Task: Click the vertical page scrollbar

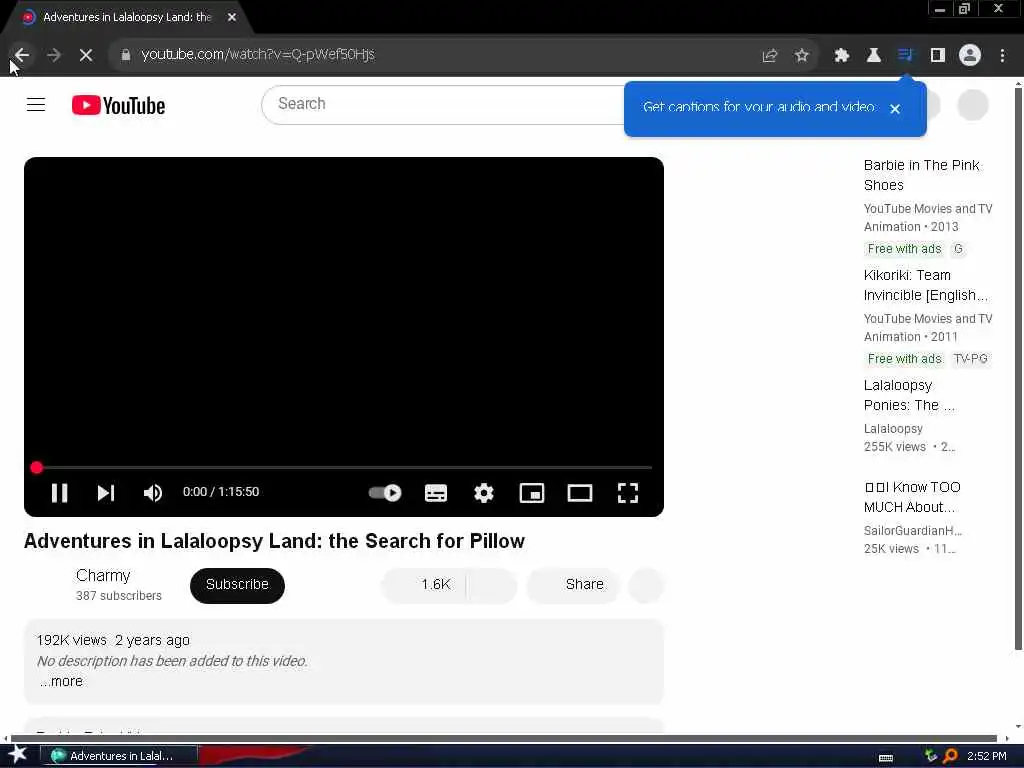Action: click(x=1018, y=369)
